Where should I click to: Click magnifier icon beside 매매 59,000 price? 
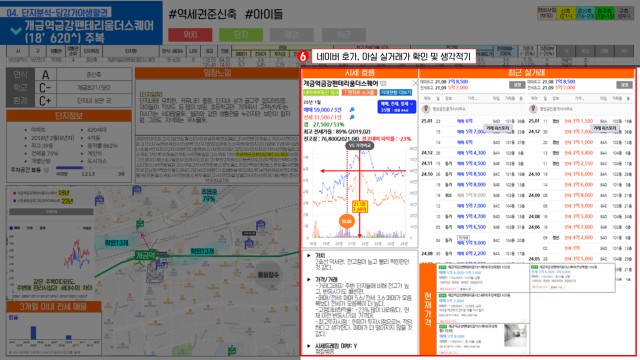tap(352, 110)
